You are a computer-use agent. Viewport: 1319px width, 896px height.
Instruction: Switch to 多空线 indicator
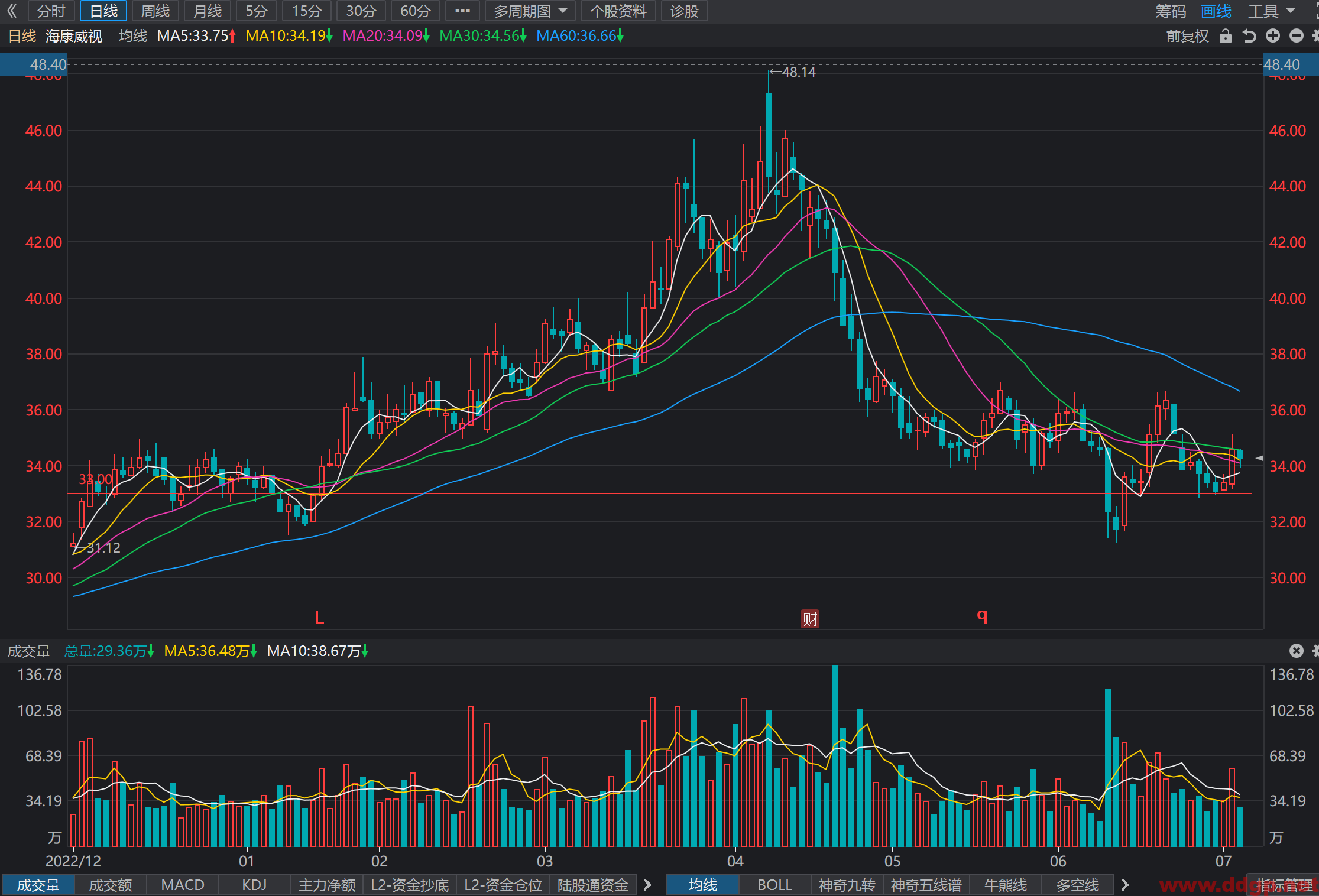pyautogui.click(x=1078, y=885)
